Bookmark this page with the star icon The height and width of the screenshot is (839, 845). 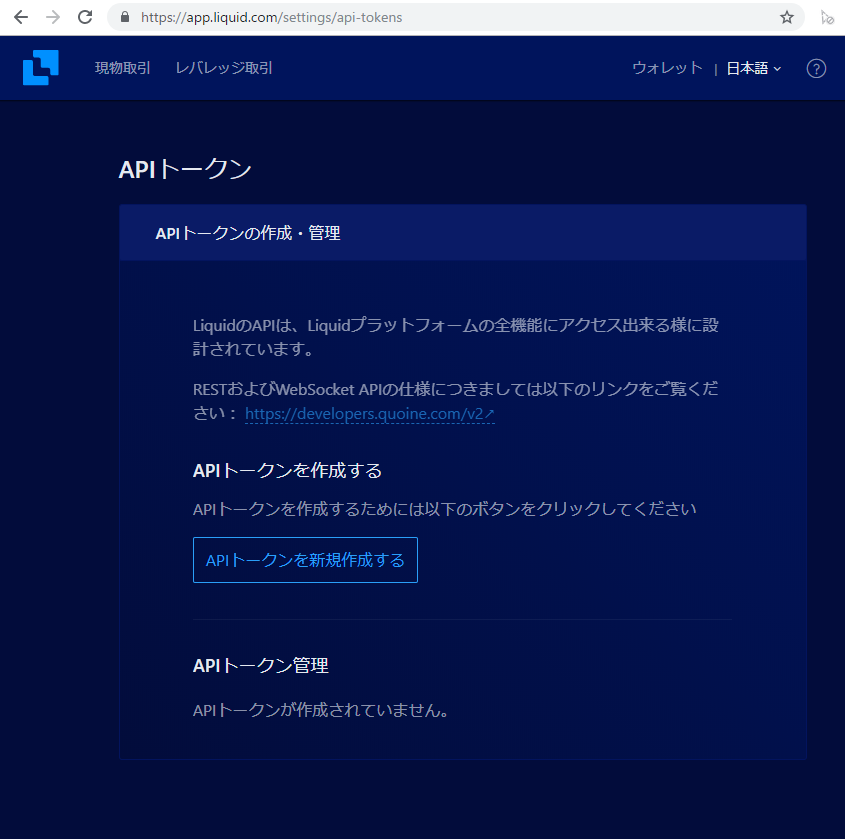[x=787, y=17]
